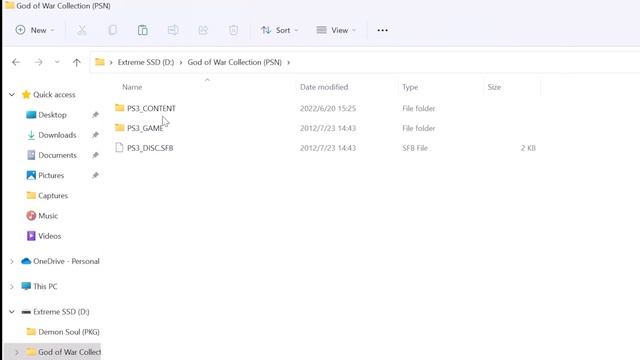The height and width of the screenshot is (360, 640).
Task: Click the folder icon in address bar
Action: tap(100, 62)
